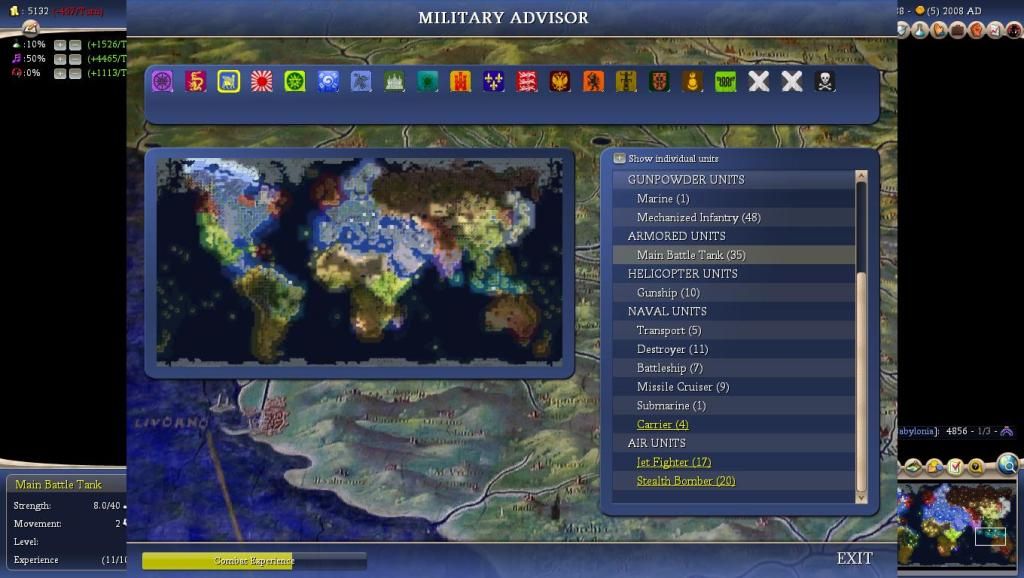Select the skull and crossbones barbarian flag
The width and height of the screenshot is (1024, 578).
(x=825, y=81)
